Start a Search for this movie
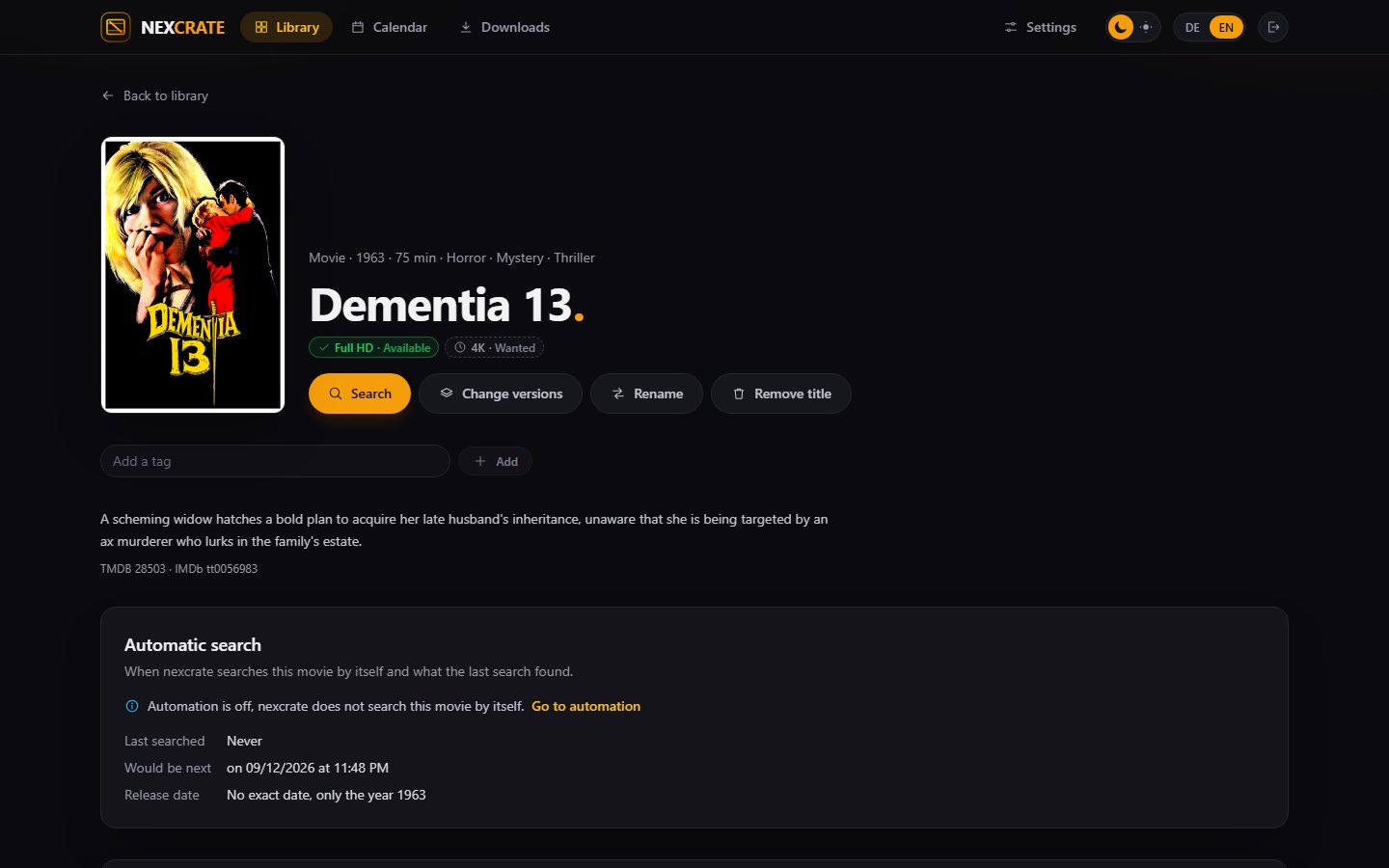Screen dimensions: 1389x868 point(360,393)
